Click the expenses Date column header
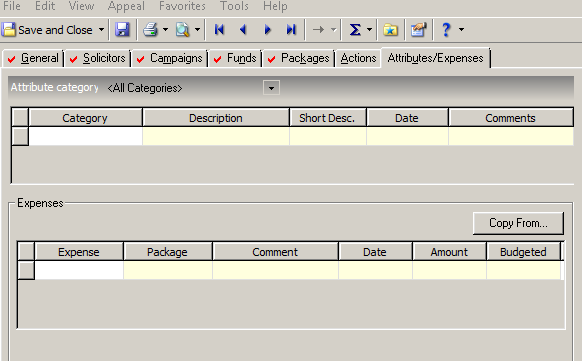Screen dimensions: 582x361 pos(375,252)
